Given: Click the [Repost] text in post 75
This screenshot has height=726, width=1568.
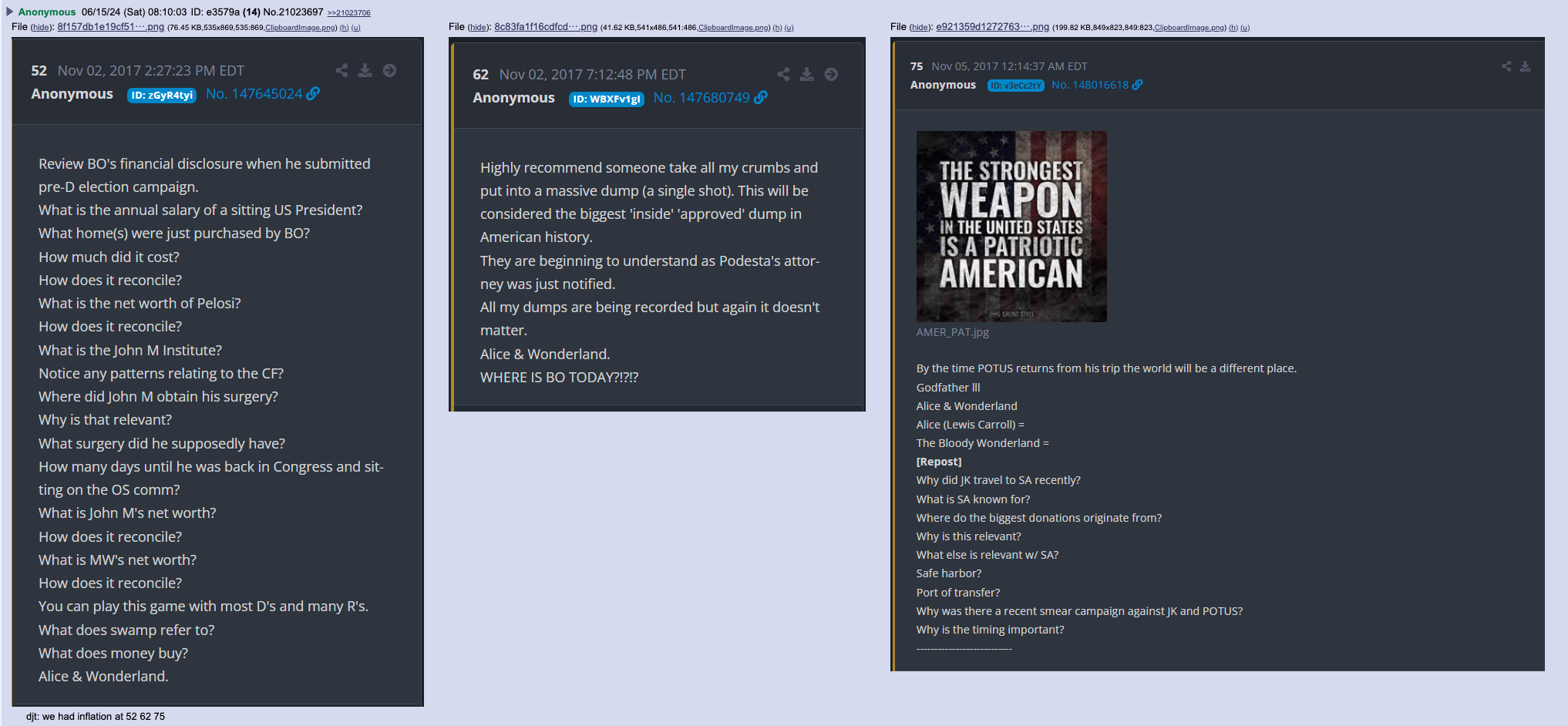Looking at the screenshot, I should [939, 462].
